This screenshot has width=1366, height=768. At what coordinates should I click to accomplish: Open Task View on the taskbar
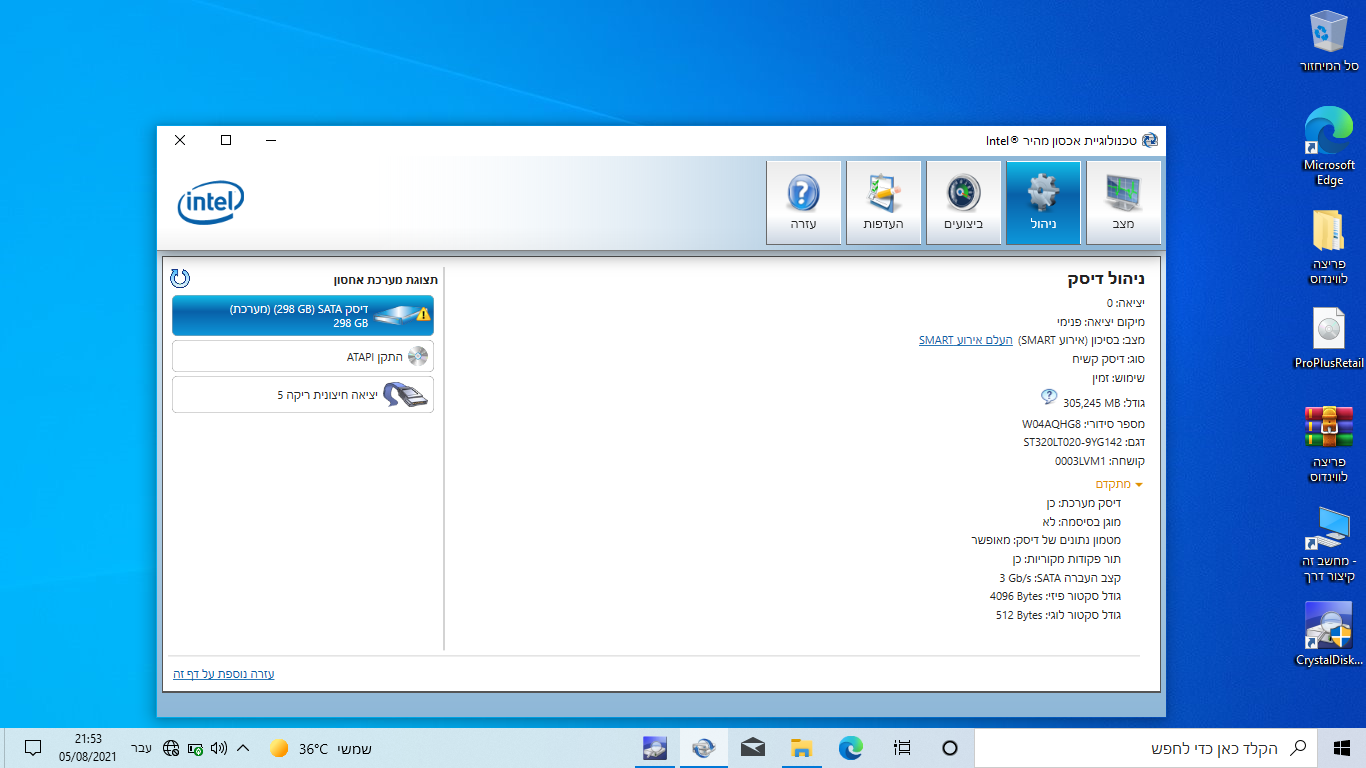pyautogui.click(x=902, y=748)
